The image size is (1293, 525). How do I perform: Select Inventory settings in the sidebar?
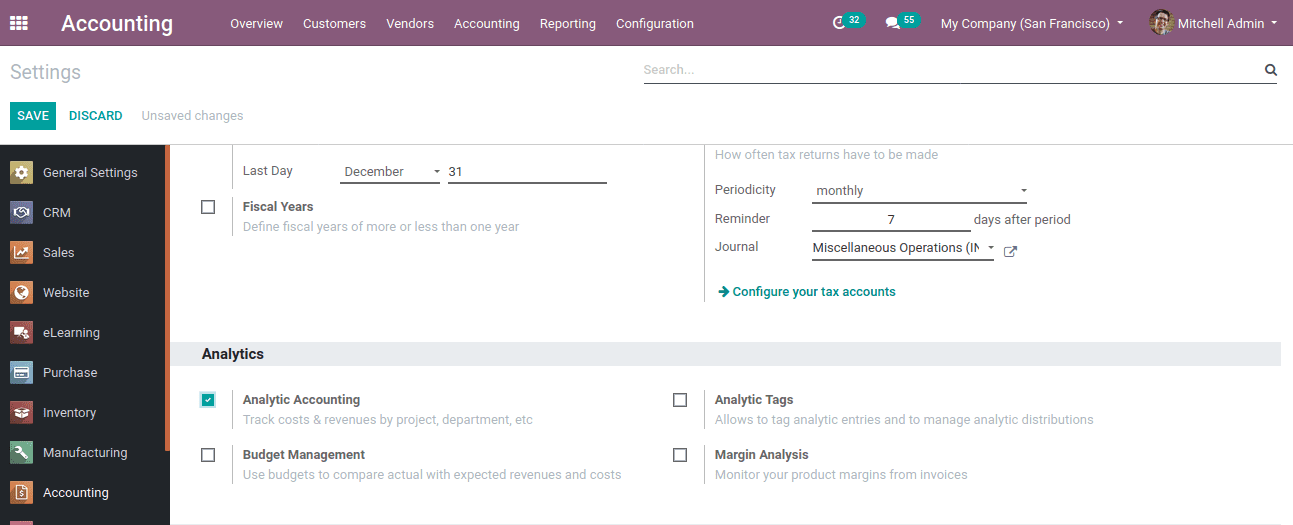(x=69, y=412)
